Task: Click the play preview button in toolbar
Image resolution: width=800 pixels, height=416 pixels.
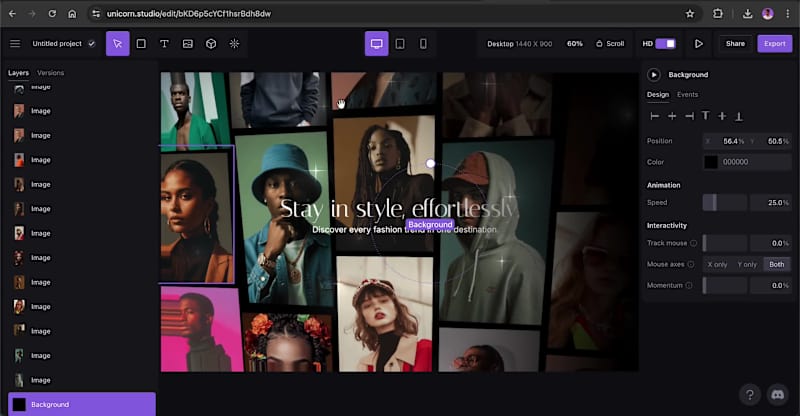Action: click(x=698, y=44)
